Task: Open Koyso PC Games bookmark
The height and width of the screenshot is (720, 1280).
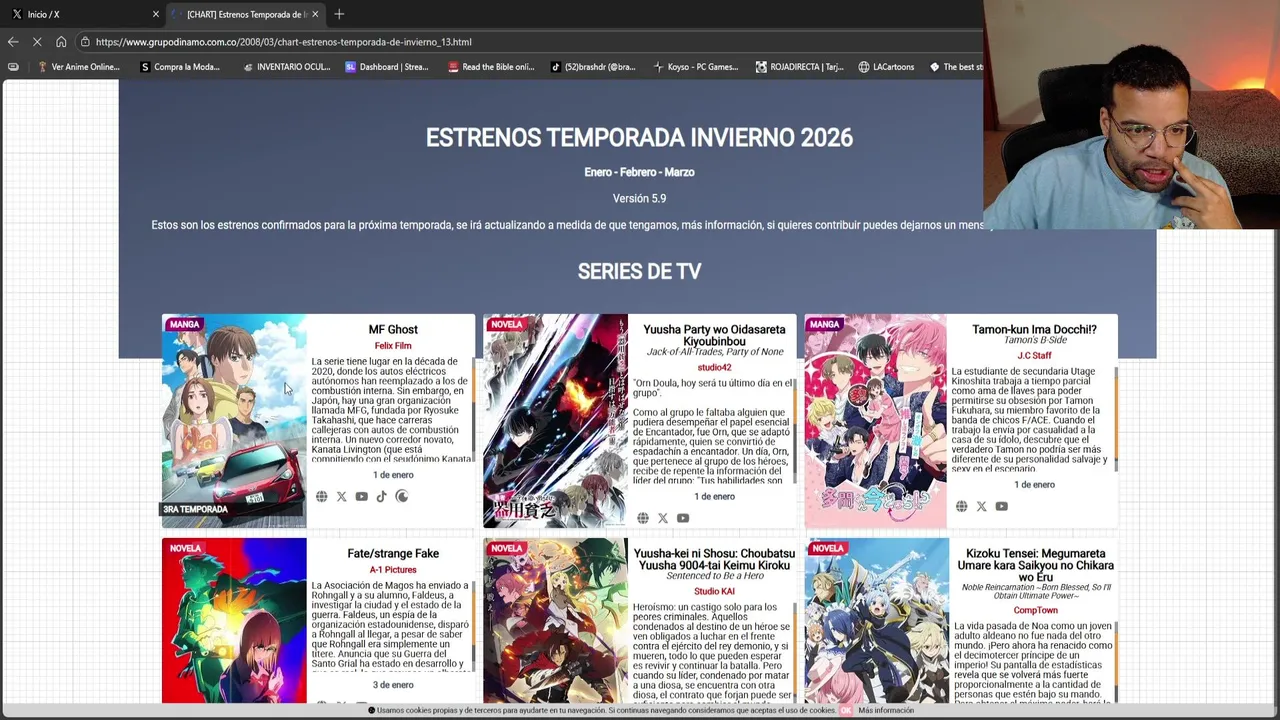Action: [x=696, y=67]
